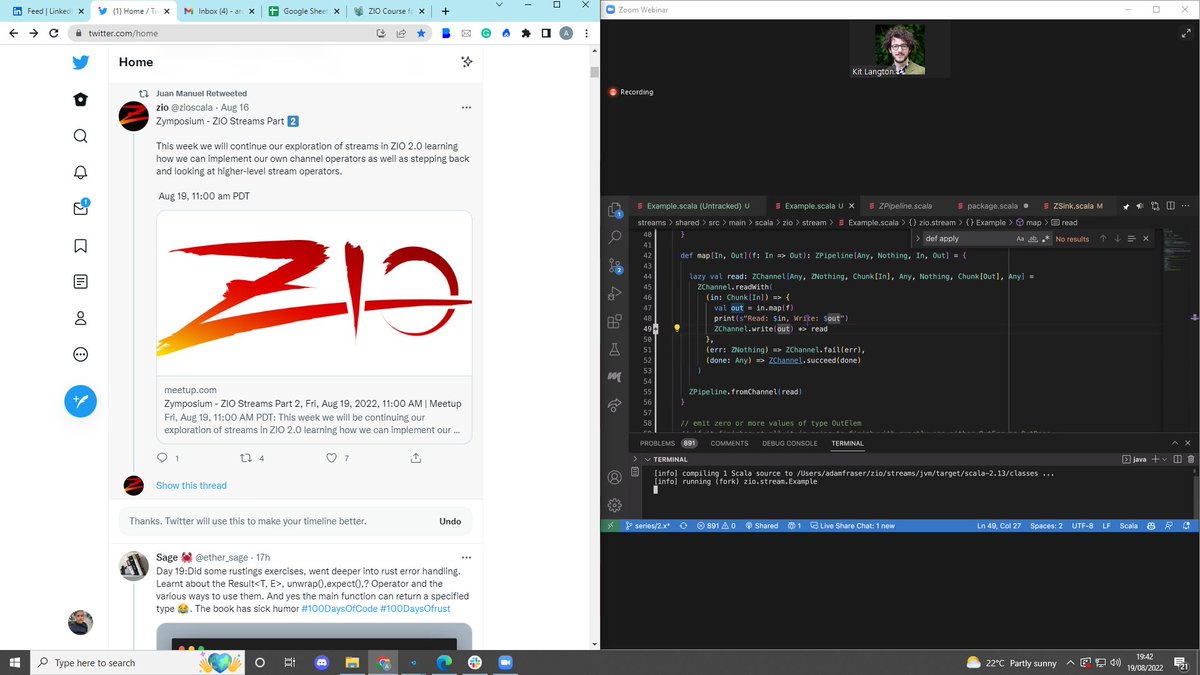Maximize terminal panel with up chevron
The height and width of the screenshot is (675, 1200).
tap(1175, 443)
